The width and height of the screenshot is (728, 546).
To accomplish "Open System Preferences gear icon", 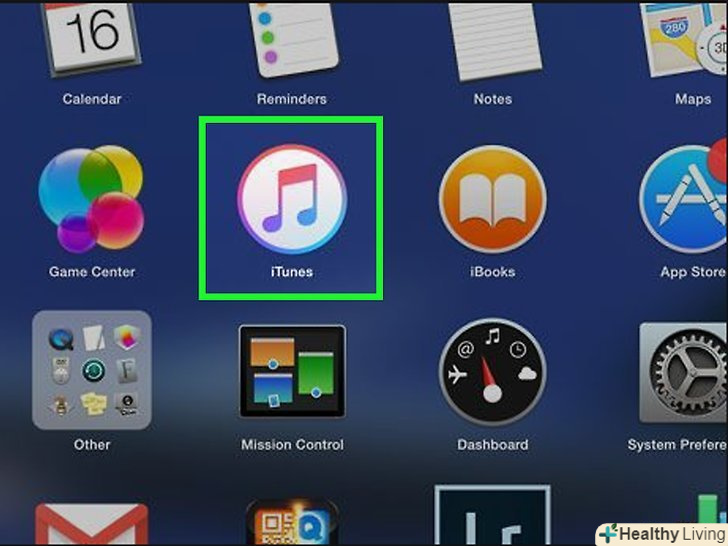I will (x=683, y=373).
